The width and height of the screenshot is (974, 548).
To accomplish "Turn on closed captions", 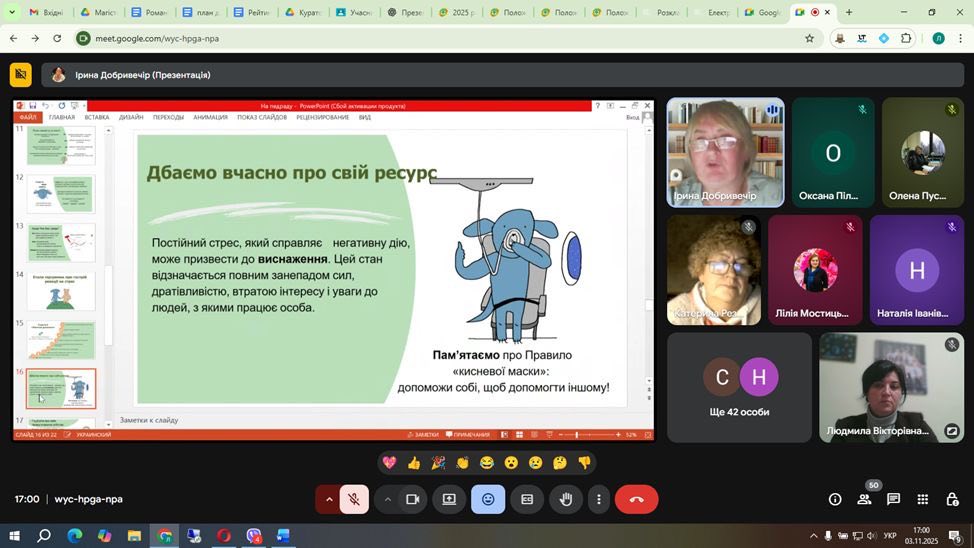I will coord(527,499).
